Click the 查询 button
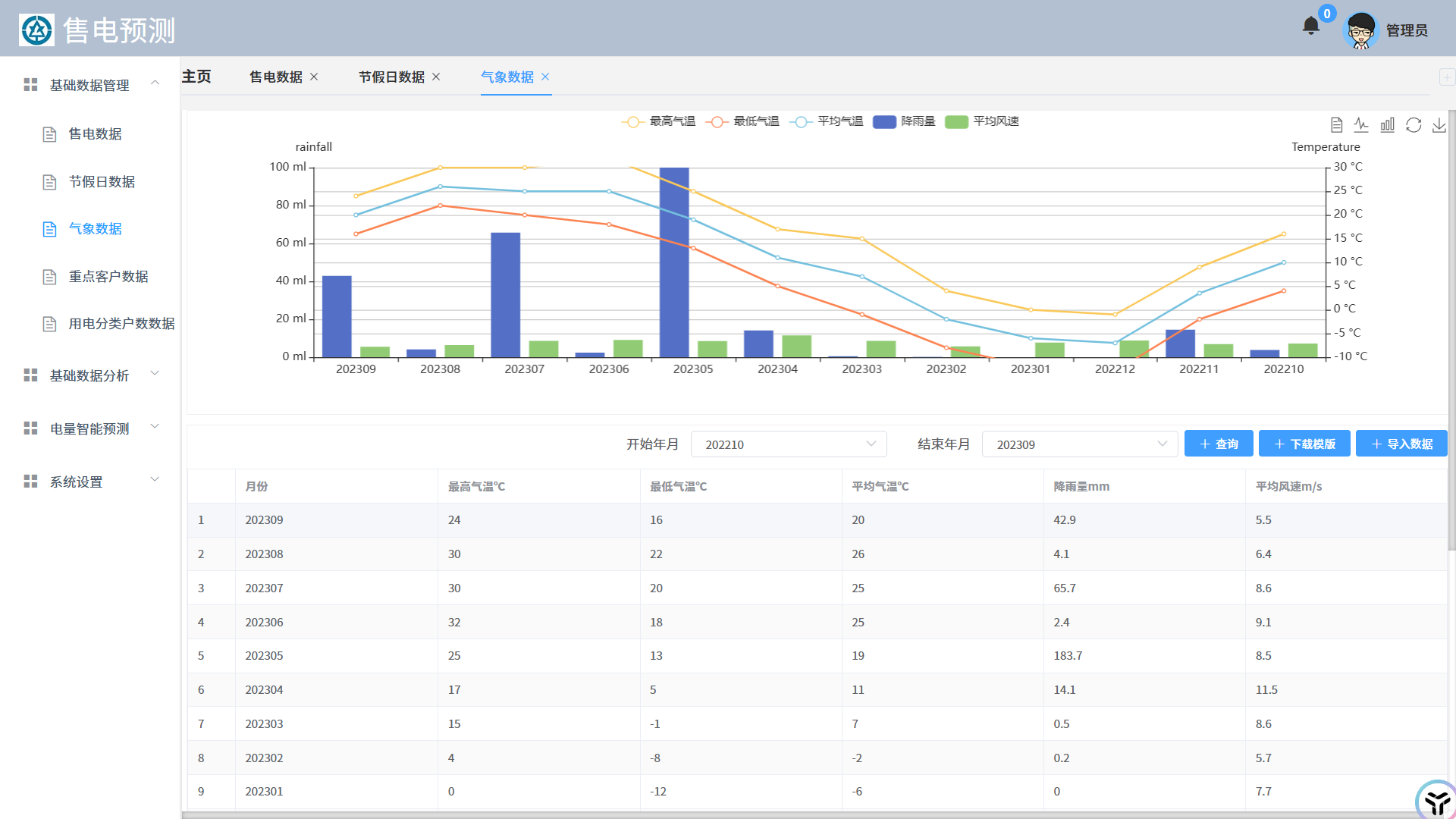This screenshot has width=1456, height=819. pos(1219,444)
